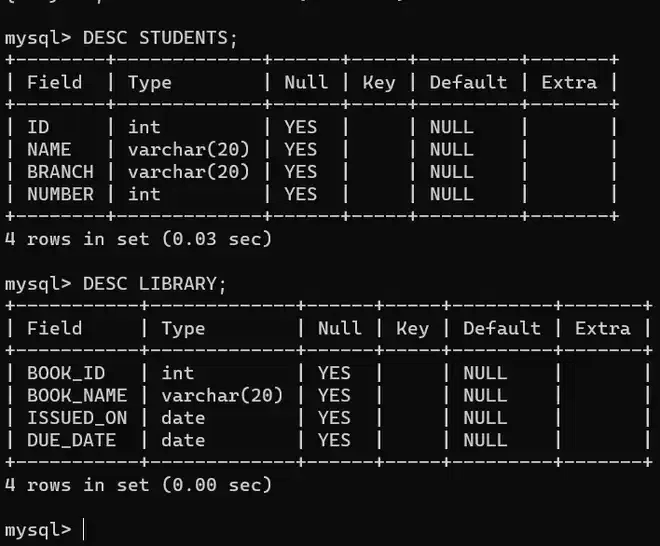660x546 pixels.
Task: Select the BRANCH field cell
Action: coord(60,172)
